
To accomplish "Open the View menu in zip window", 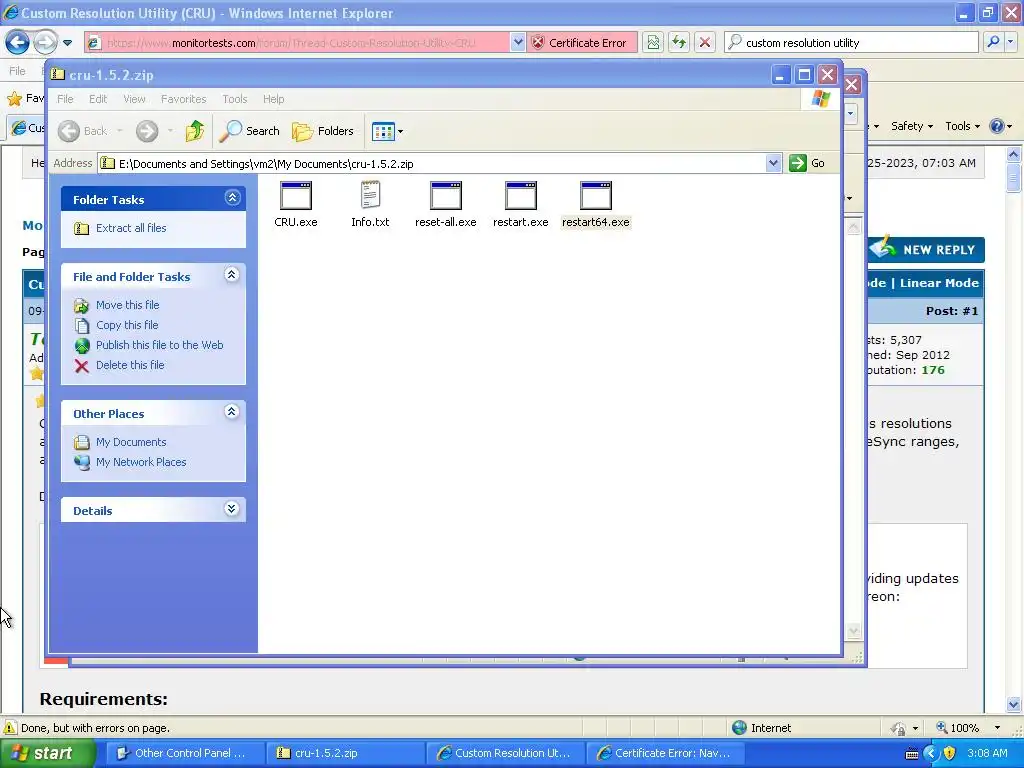I will click(134, 99).
